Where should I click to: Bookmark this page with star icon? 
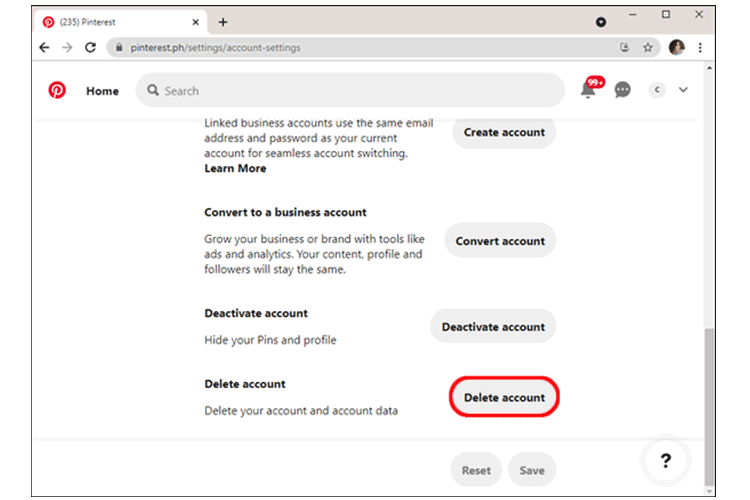pos(648,47)
